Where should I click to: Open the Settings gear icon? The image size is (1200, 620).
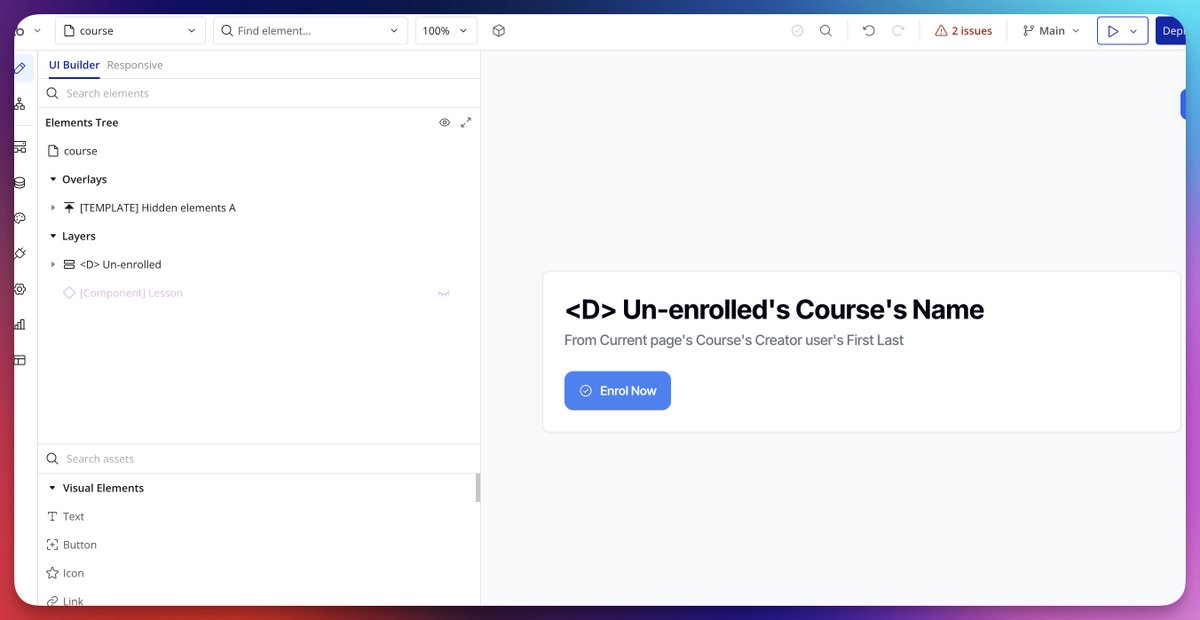tap(20, 289)
